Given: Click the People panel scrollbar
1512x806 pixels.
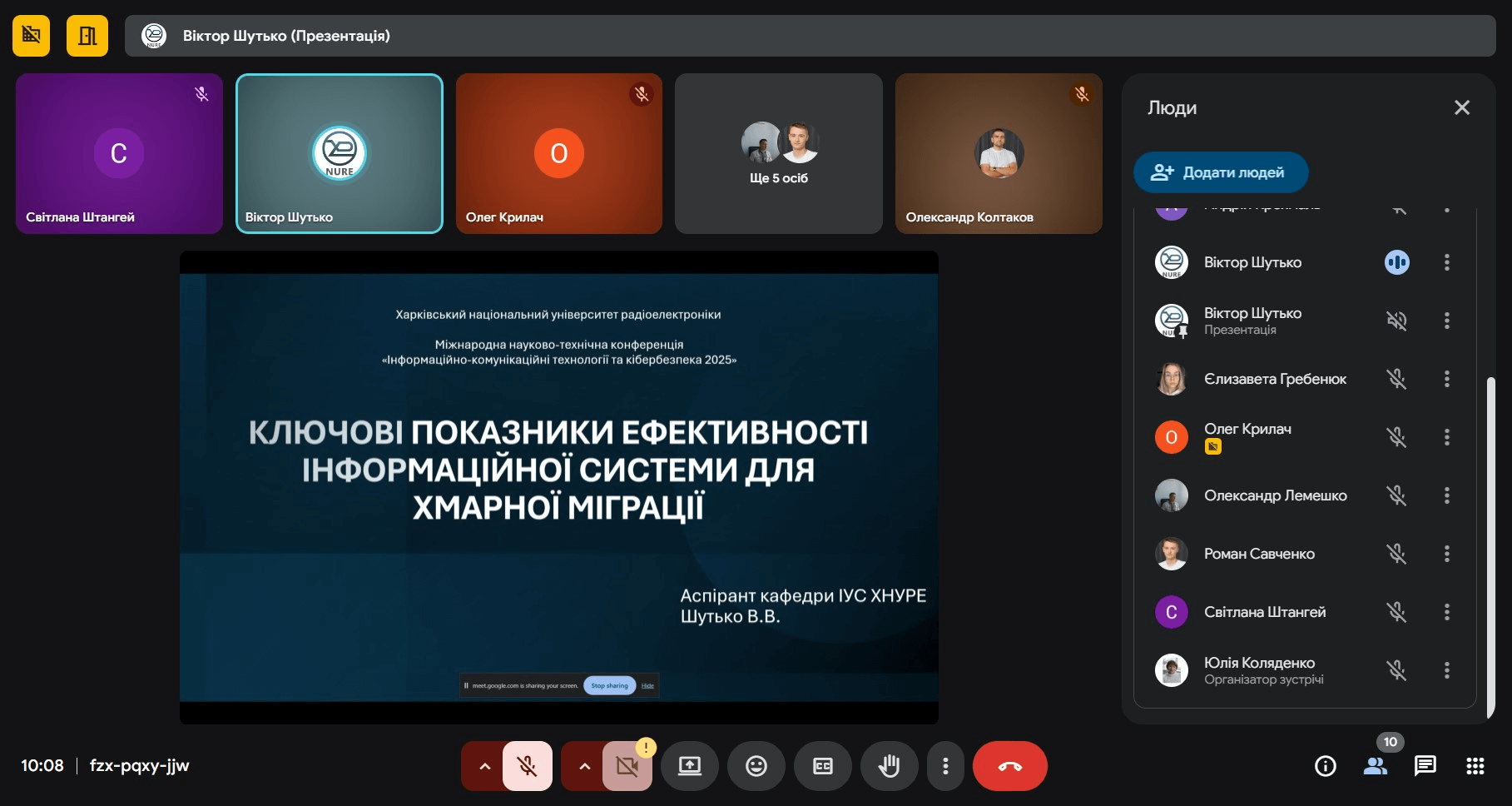Looking at the screenshot, I should pyautogui.click(x=1490, y=545).
